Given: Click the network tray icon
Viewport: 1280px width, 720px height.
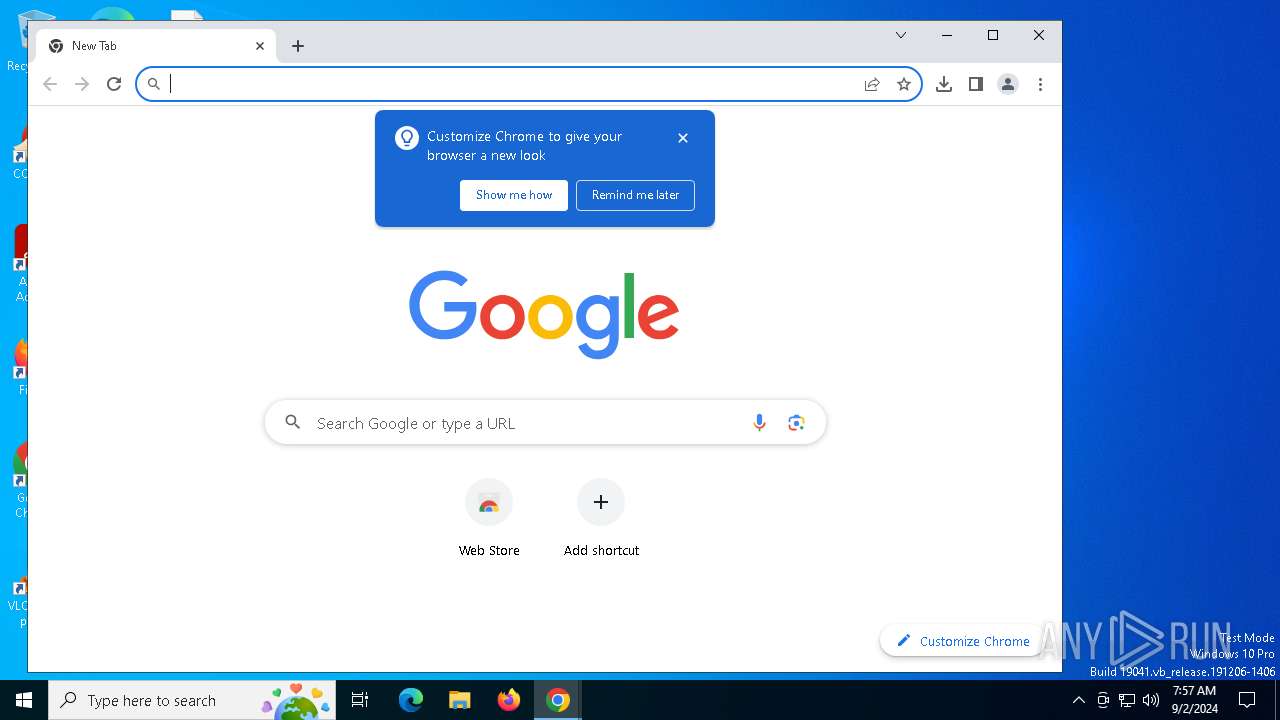Looking at the screenshot, I should 1127,700.
